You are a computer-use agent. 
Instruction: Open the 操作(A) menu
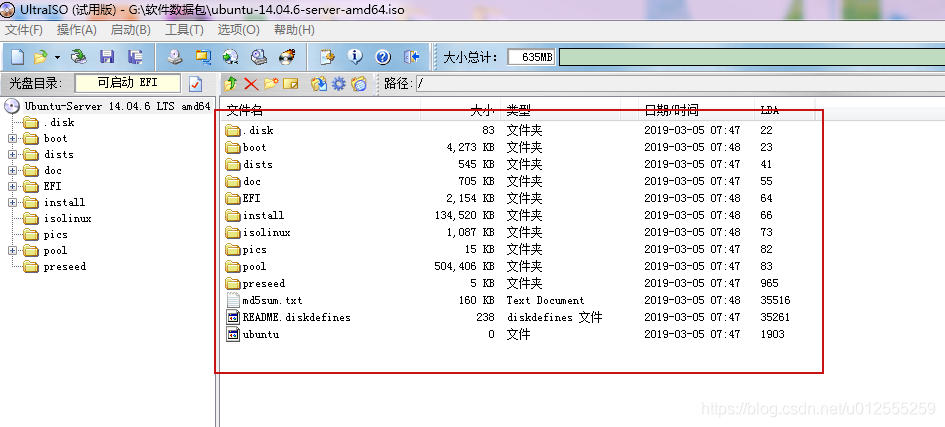[x=77, y=30]
